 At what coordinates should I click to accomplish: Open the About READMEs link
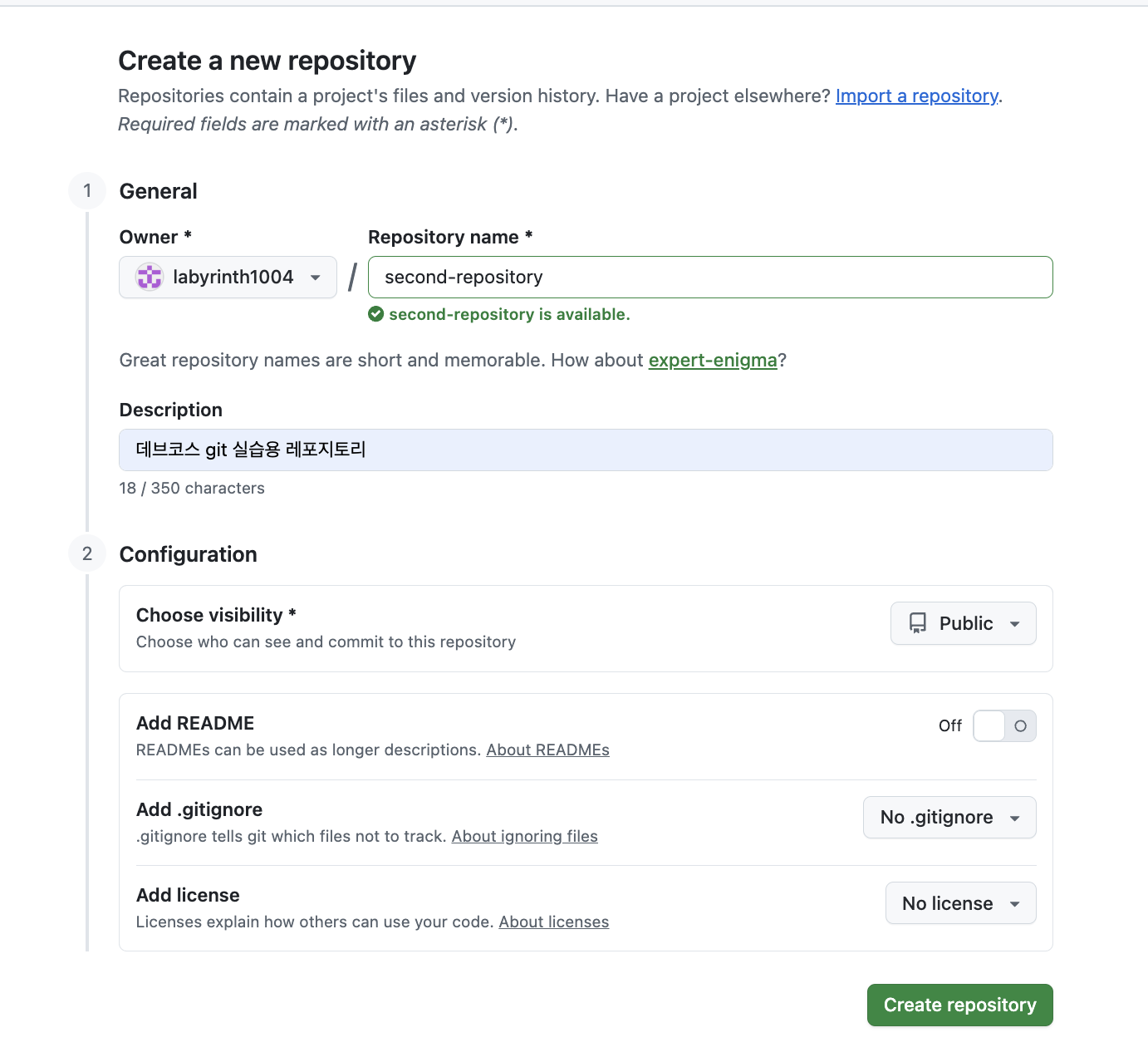[x=547, y=750]
